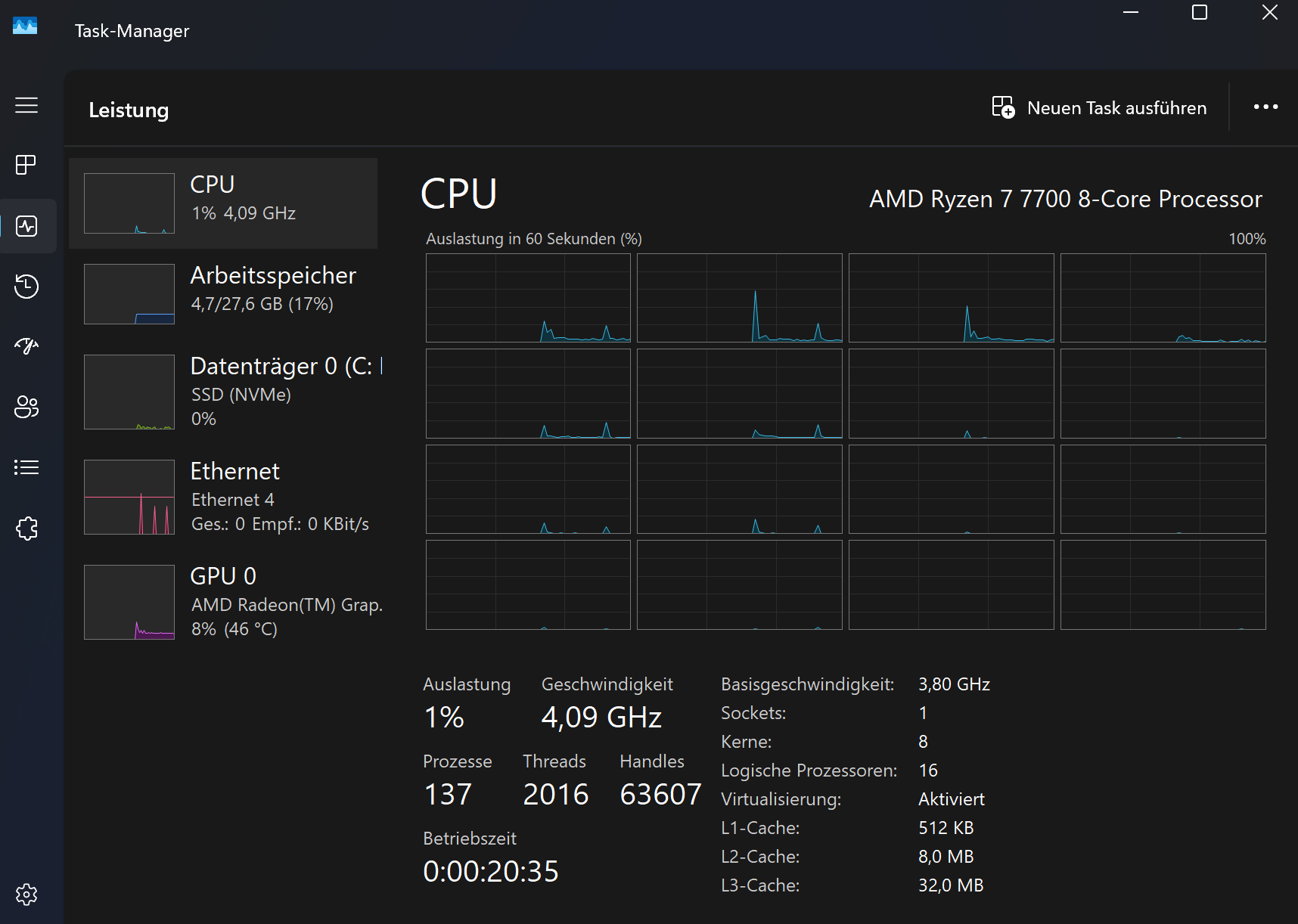Open the three-dots more options menu
This screenshot has width=1298, height=924.
point(1265,107)
